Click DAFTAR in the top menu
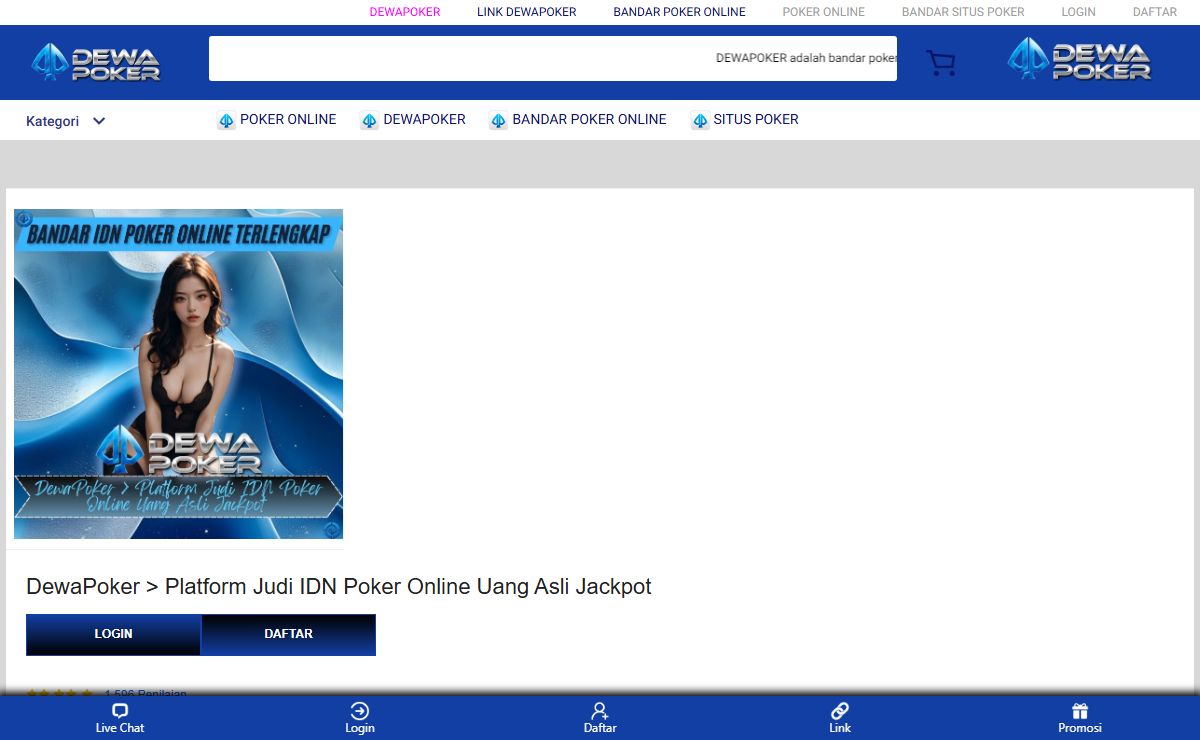Viewport: 1200px width, 740px height. pyautogui.click(x=1155, y=12)
